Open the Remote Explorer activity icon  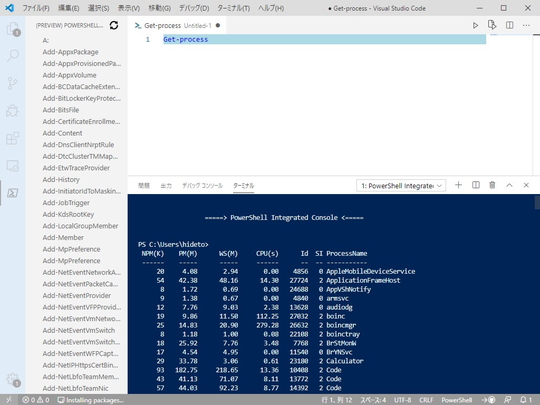pos(13,166)
